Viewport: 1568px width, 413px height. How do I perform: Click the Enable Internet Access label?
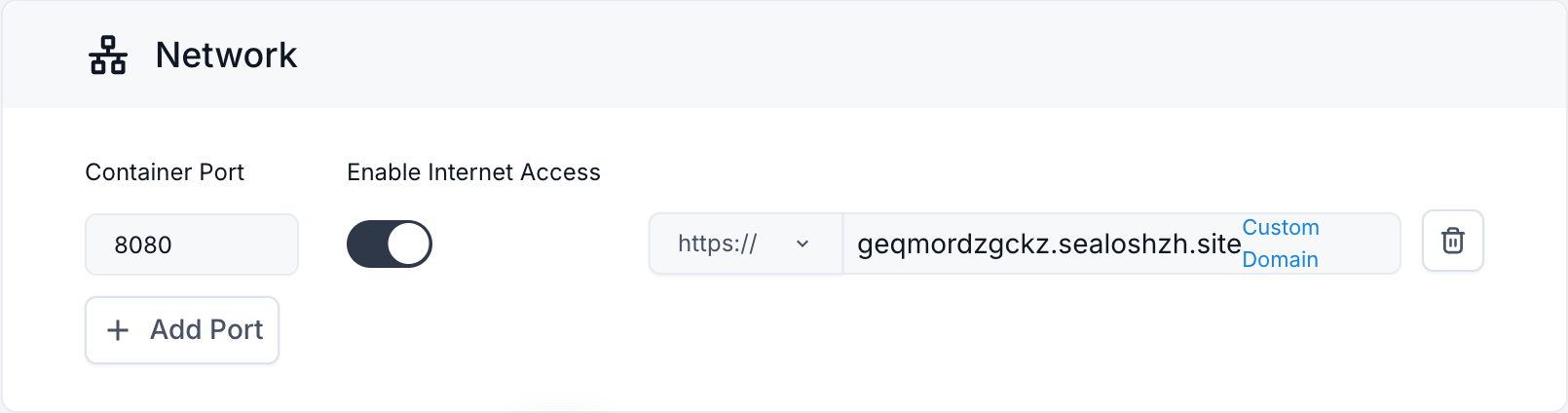(x=473, y=172)
